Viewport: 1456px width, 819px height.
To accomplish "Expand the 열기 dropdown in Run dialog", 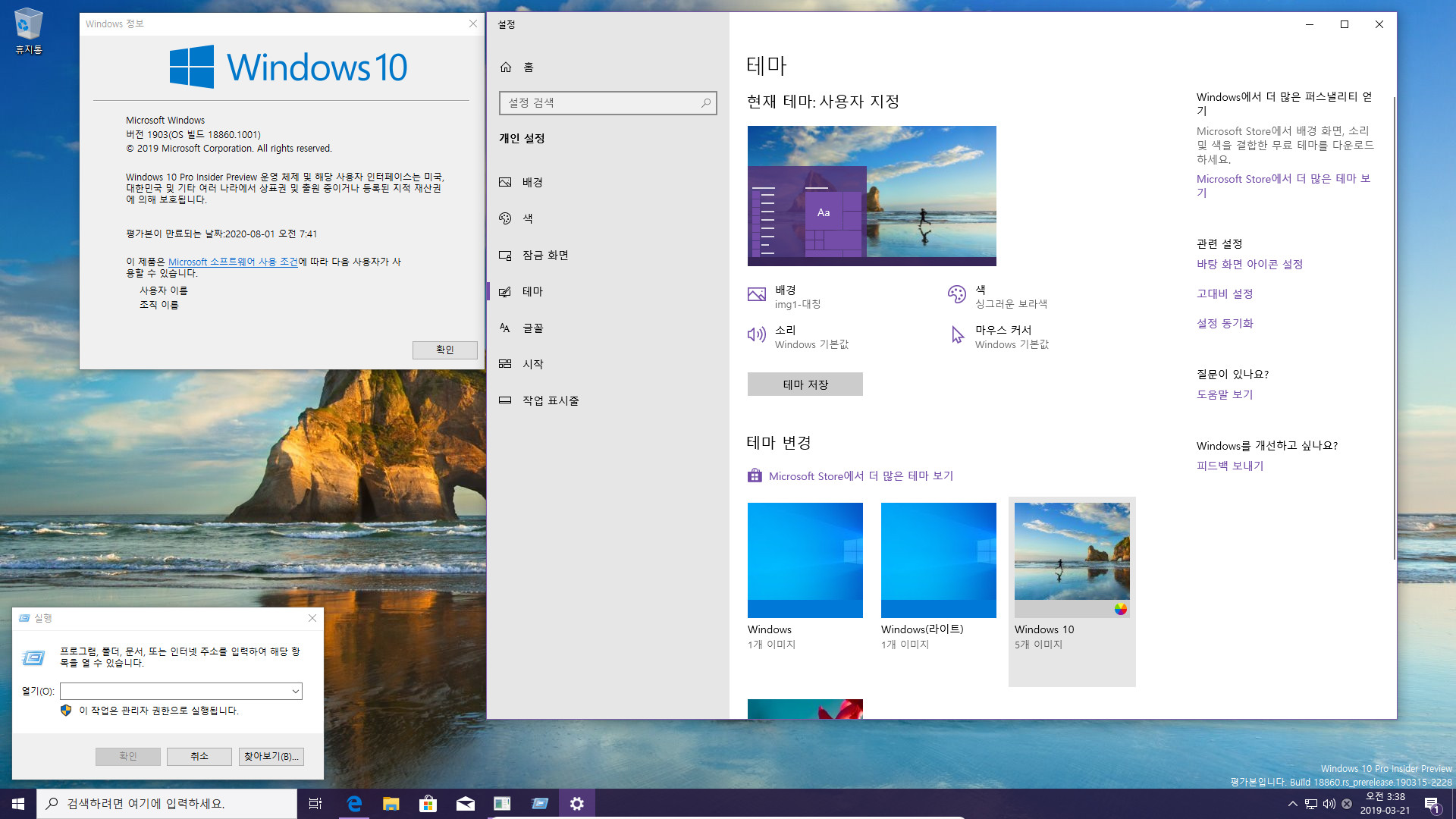I will point(296,692).
